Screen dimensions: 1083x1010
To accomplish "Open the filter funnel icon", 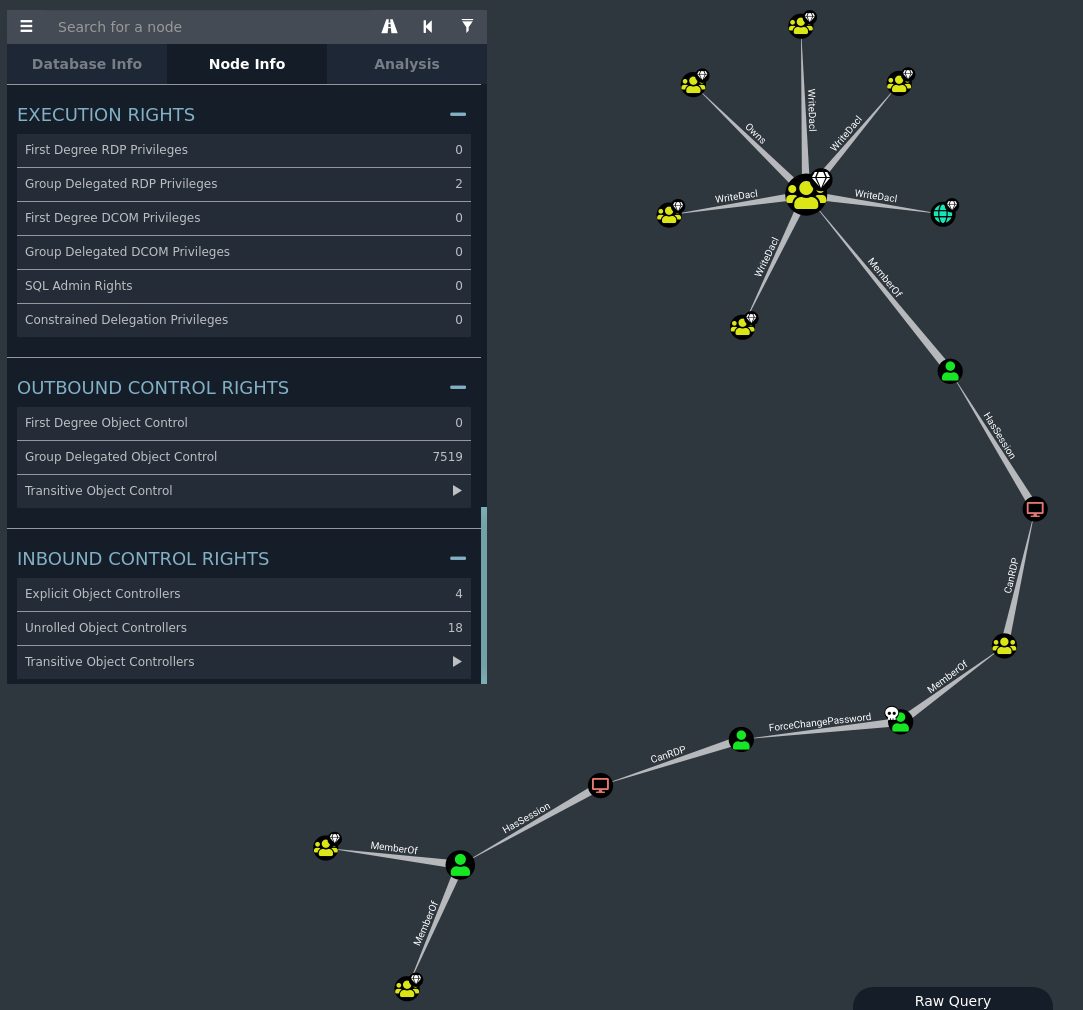I will 467,27.
